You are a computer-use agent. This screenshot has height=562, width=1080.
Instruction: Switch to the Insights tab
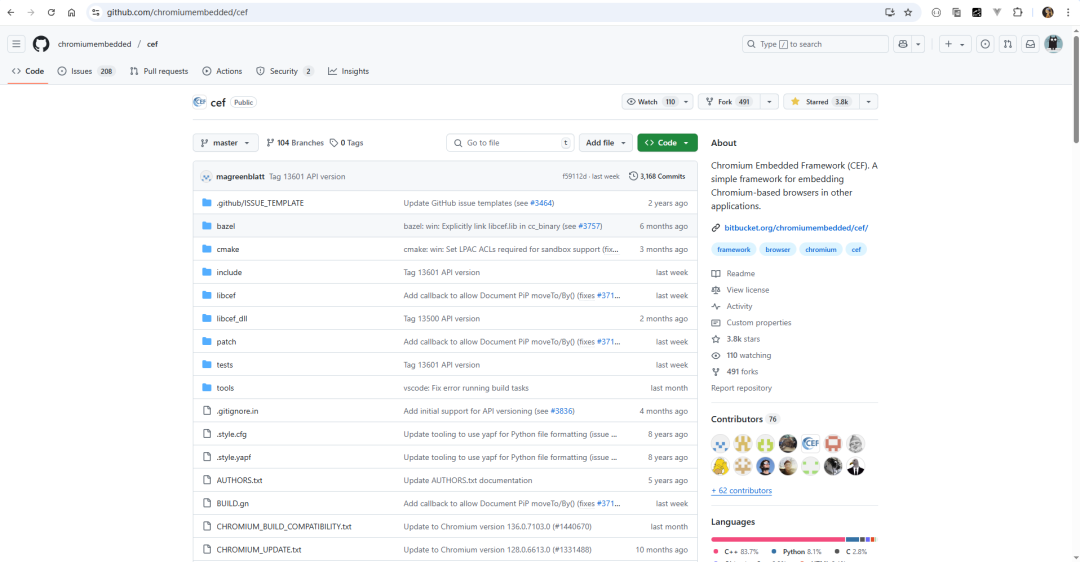pyautogui.click(x=349, y=71)
